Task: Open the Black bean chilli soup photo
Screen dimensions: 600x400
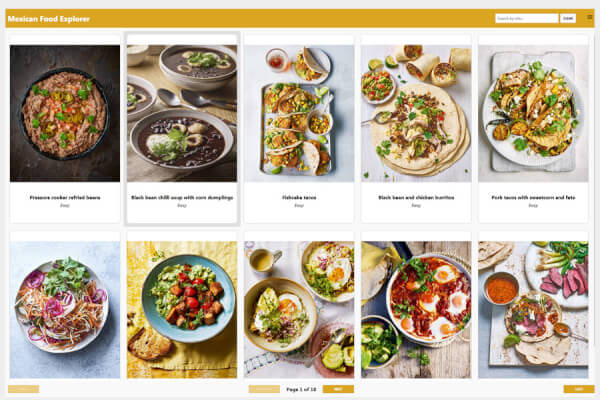Action: point(182,113)
